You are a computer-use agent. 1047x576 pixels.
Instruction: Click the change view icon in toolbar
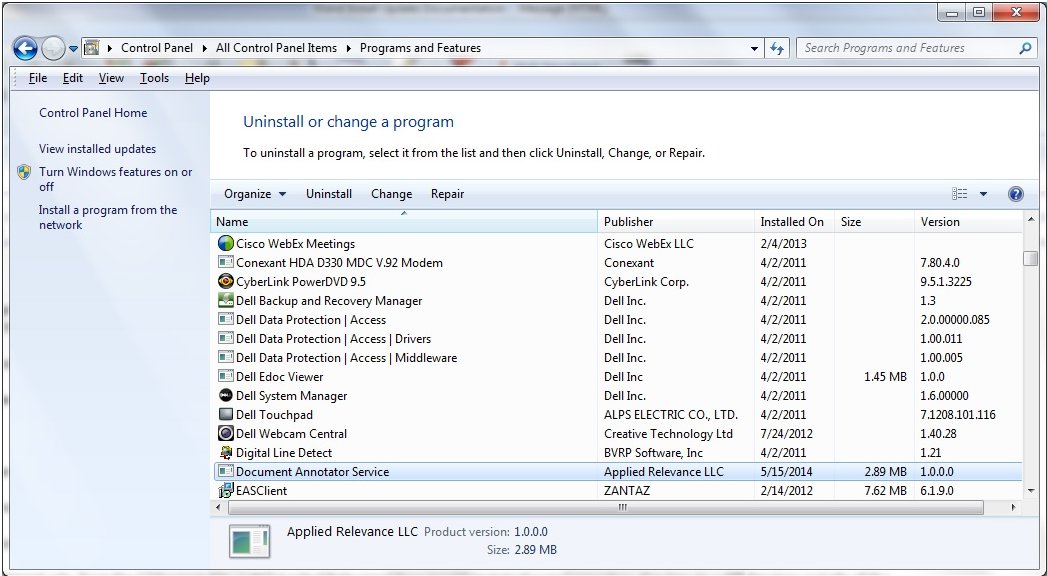coord(960,194)
